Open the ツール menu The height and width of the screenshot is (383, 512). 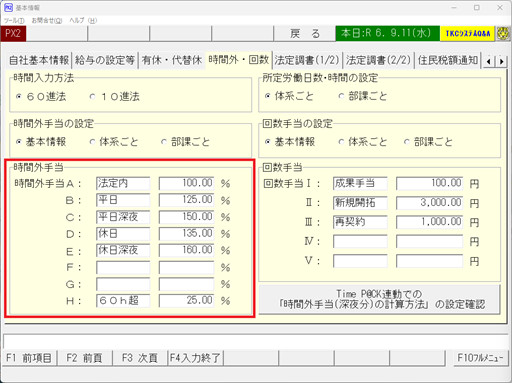tap(14, 20)
